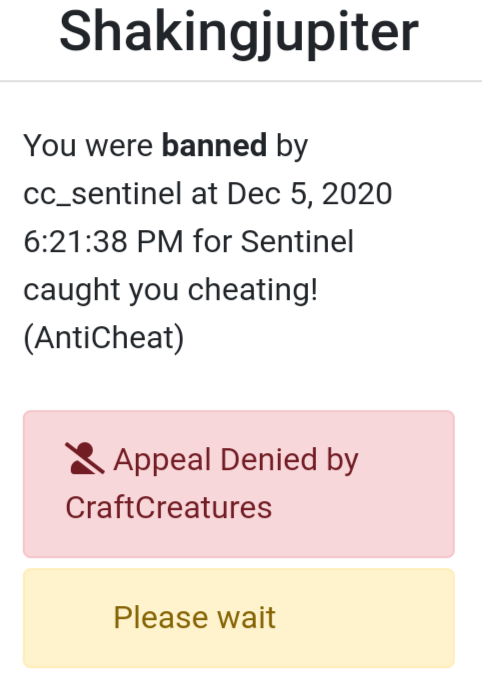Click the caught you cheating! text
The width and height of the screenshot is (482, 682).
click(171, 290)
